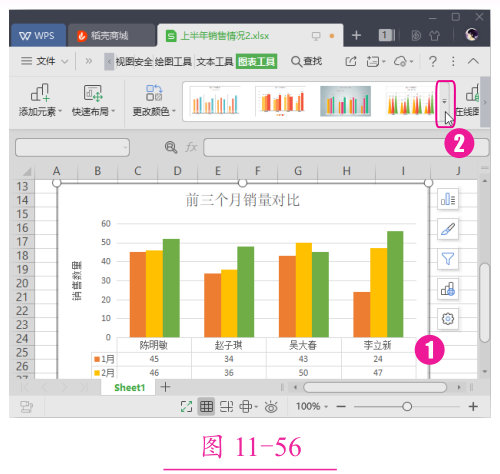
Task: Click the fx insert function icon
Action: pos(191,147)
